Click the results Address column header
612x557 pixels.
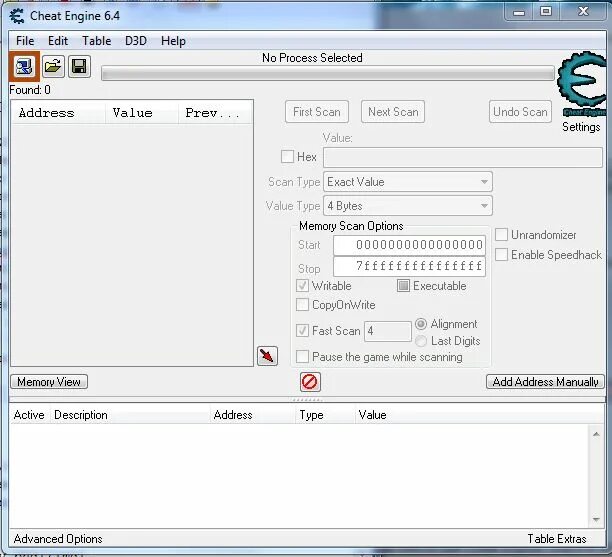58,113
